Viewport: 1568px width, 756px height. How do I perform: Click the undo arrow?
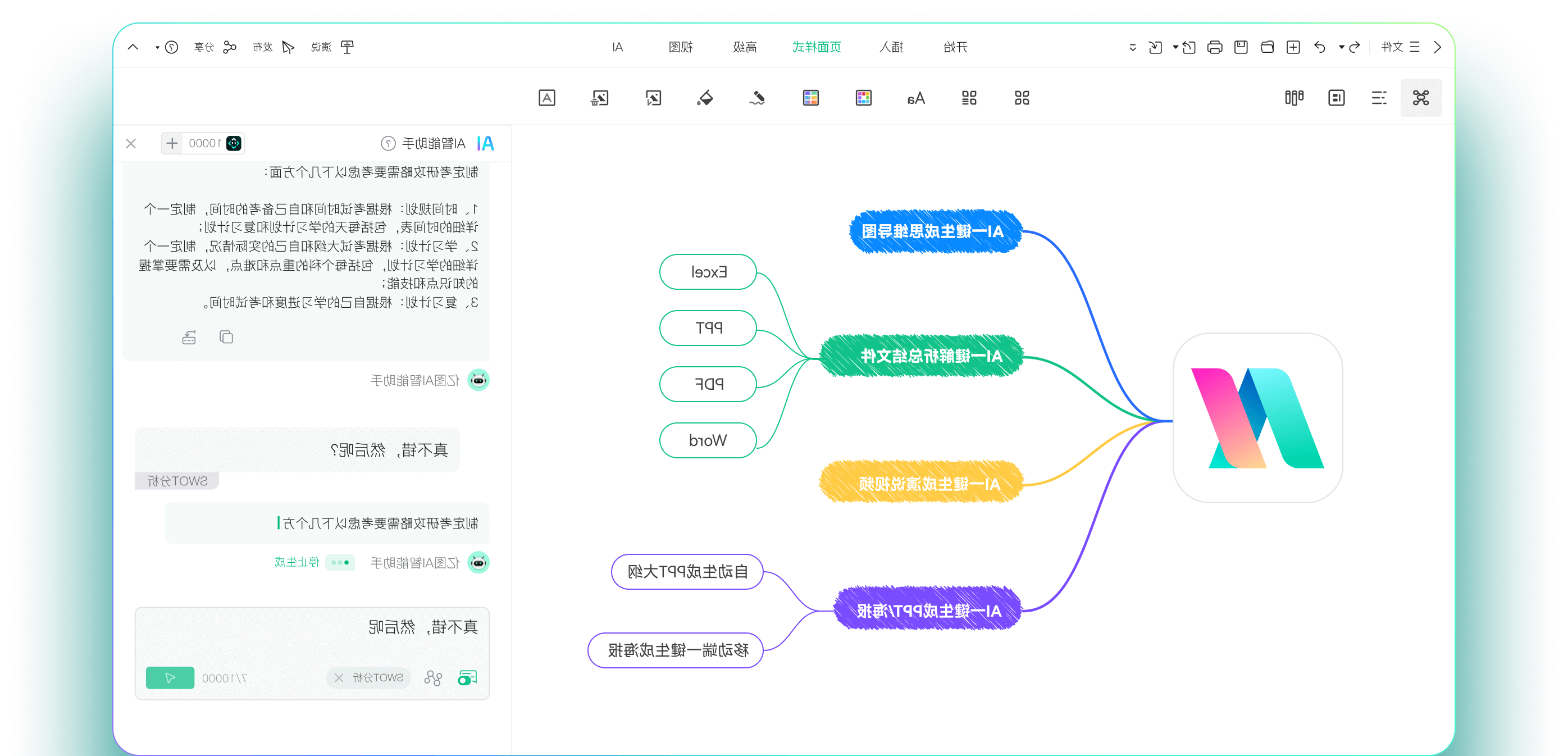click(x=1320, y=47)
